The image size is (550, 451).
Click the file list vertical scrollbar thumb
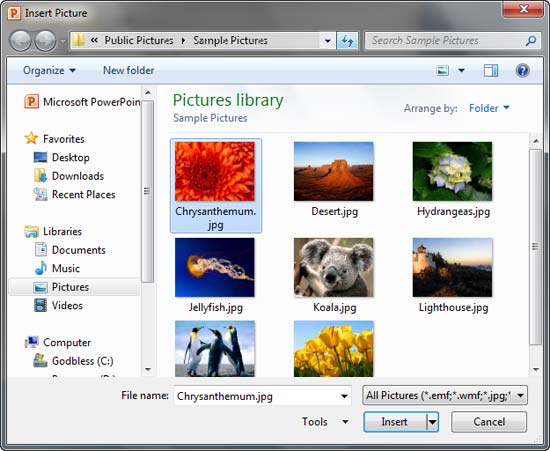coord(536,247)
